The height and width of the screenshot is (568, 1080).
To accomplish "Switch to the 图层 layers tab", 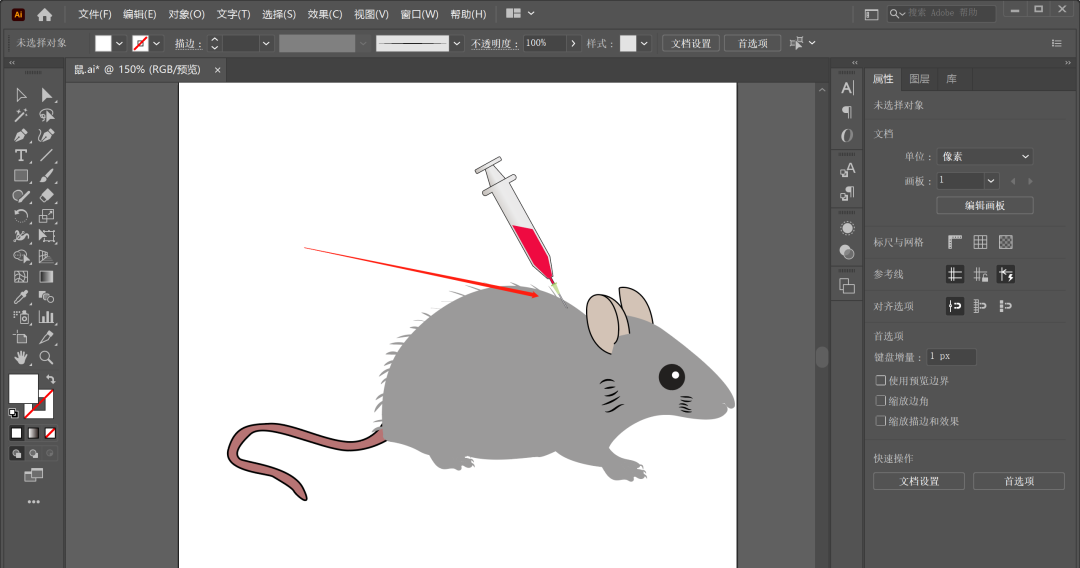I will [919, 79].
